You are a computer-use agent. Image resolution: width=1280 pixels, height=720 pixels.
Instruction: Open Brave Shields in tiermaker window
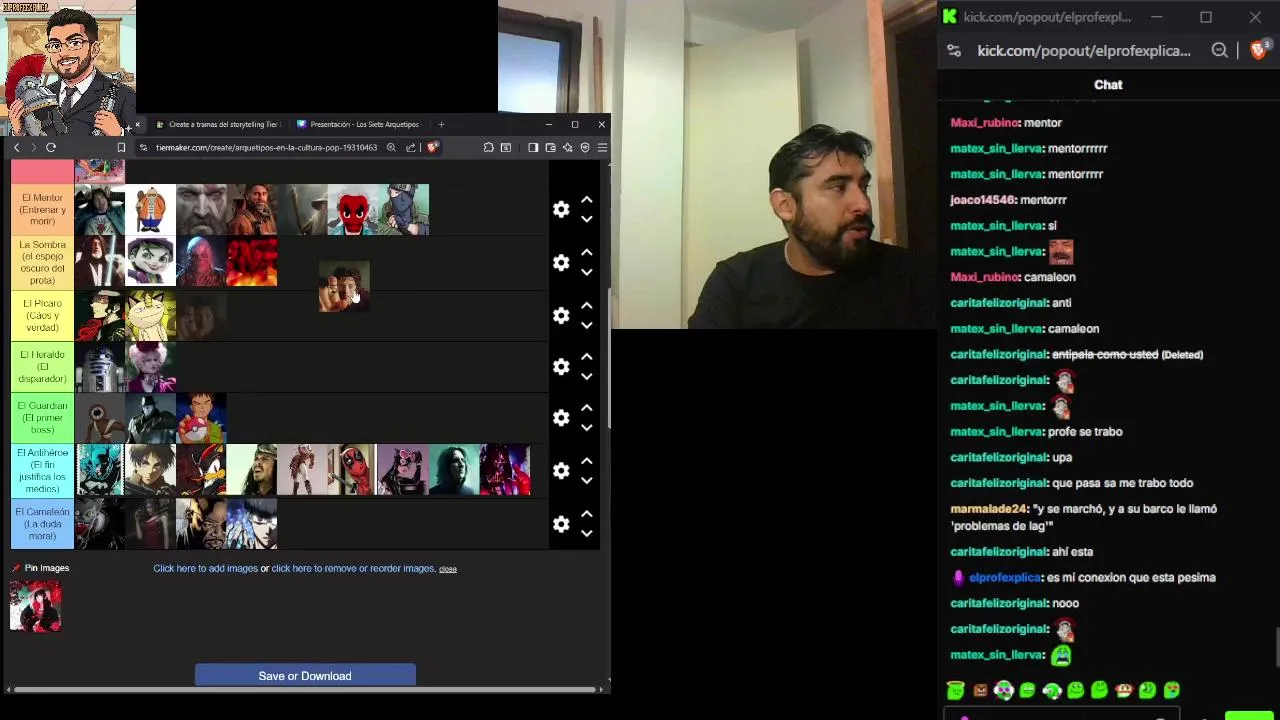pyautogui.click(x=432, y=148)
